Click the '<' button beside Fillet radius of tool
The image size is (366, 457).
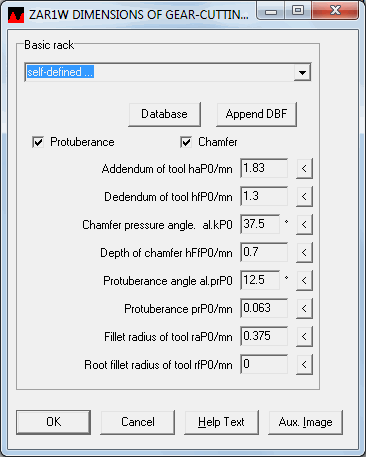click(304, 337)
